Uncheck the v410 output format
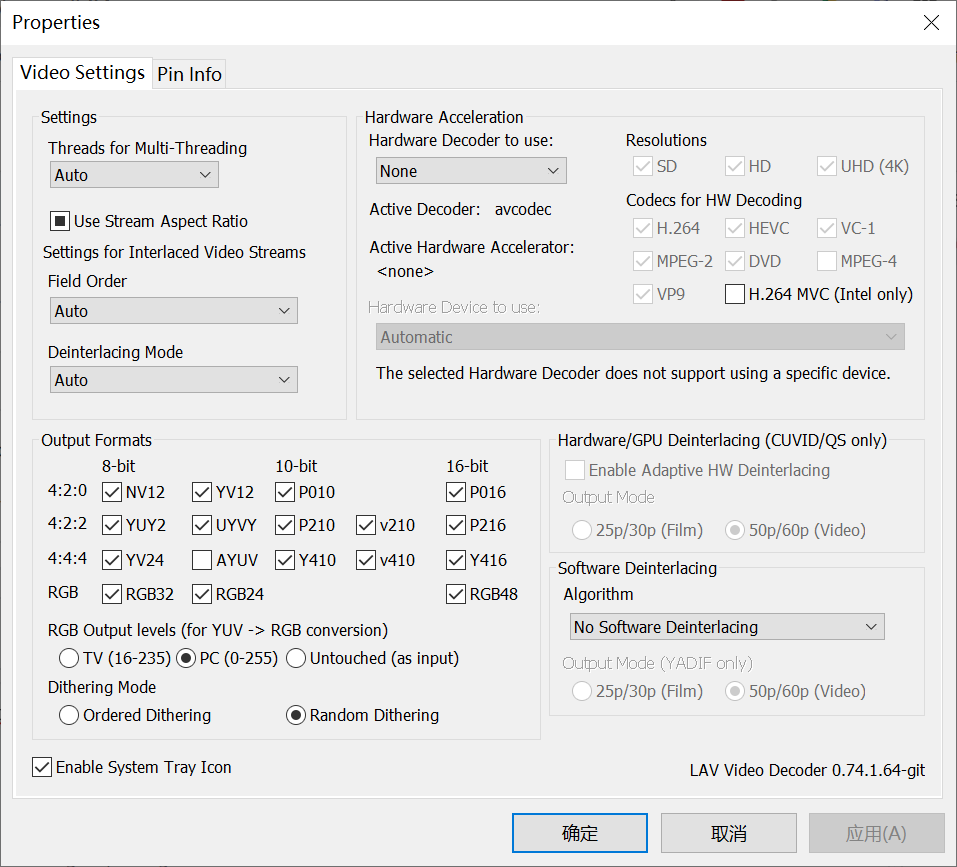This screenshot has width=957, height=867. pos(366,559)
